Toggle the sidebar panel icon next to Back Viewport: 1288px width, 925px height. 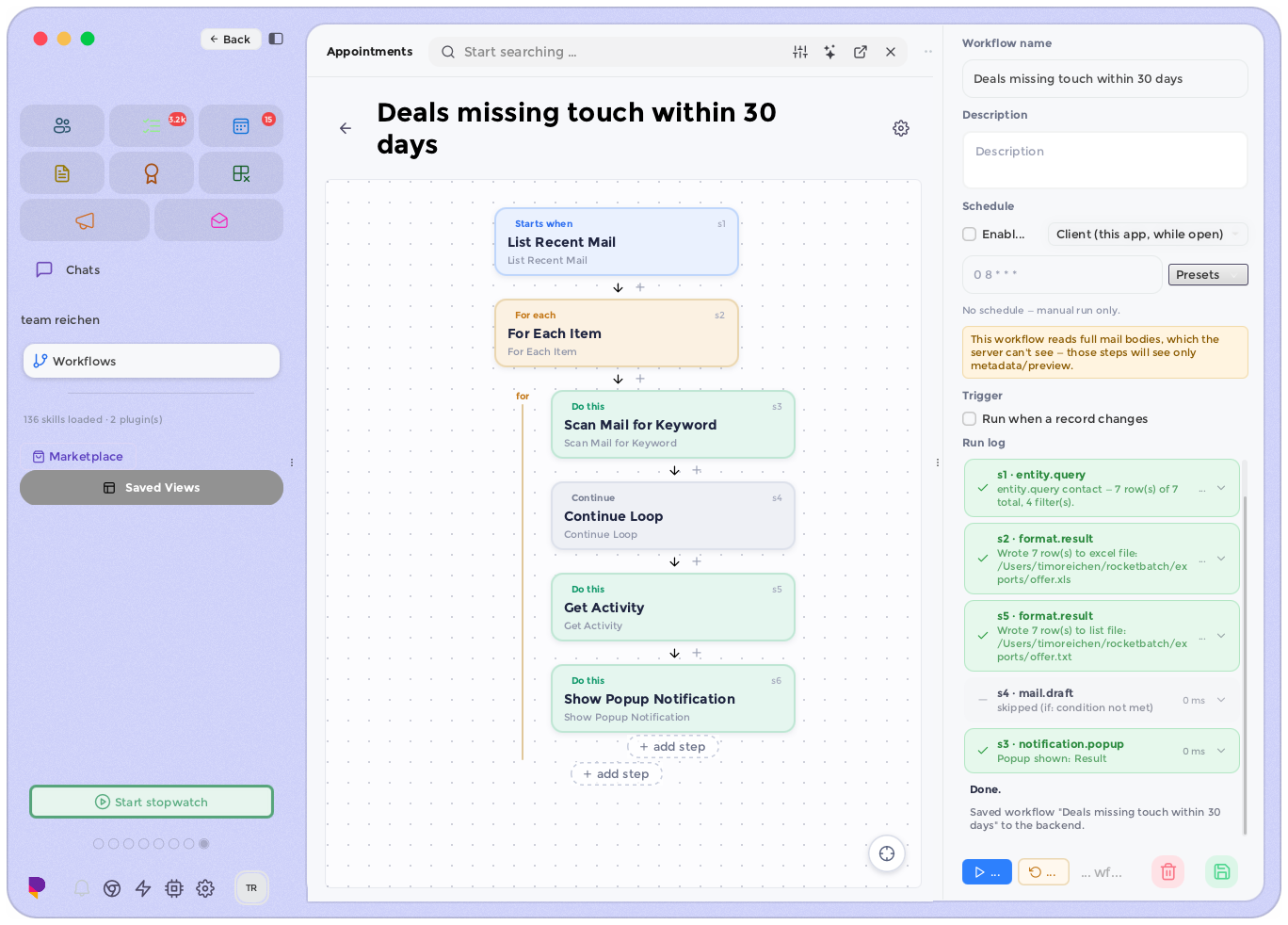click(276, 39)
